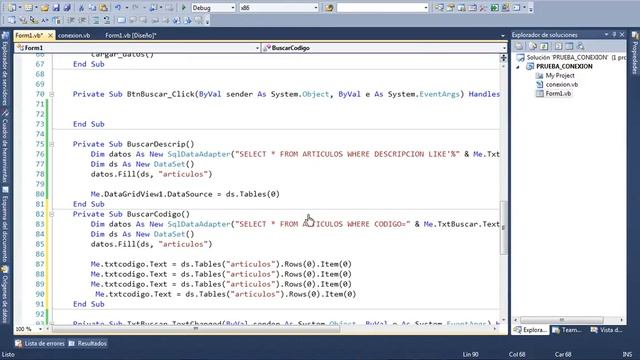Image resolution: width=640 pixels, height=360 pixels.
Task: Select the Explorador de soluciones bottom tab
Action: (531, 330)
